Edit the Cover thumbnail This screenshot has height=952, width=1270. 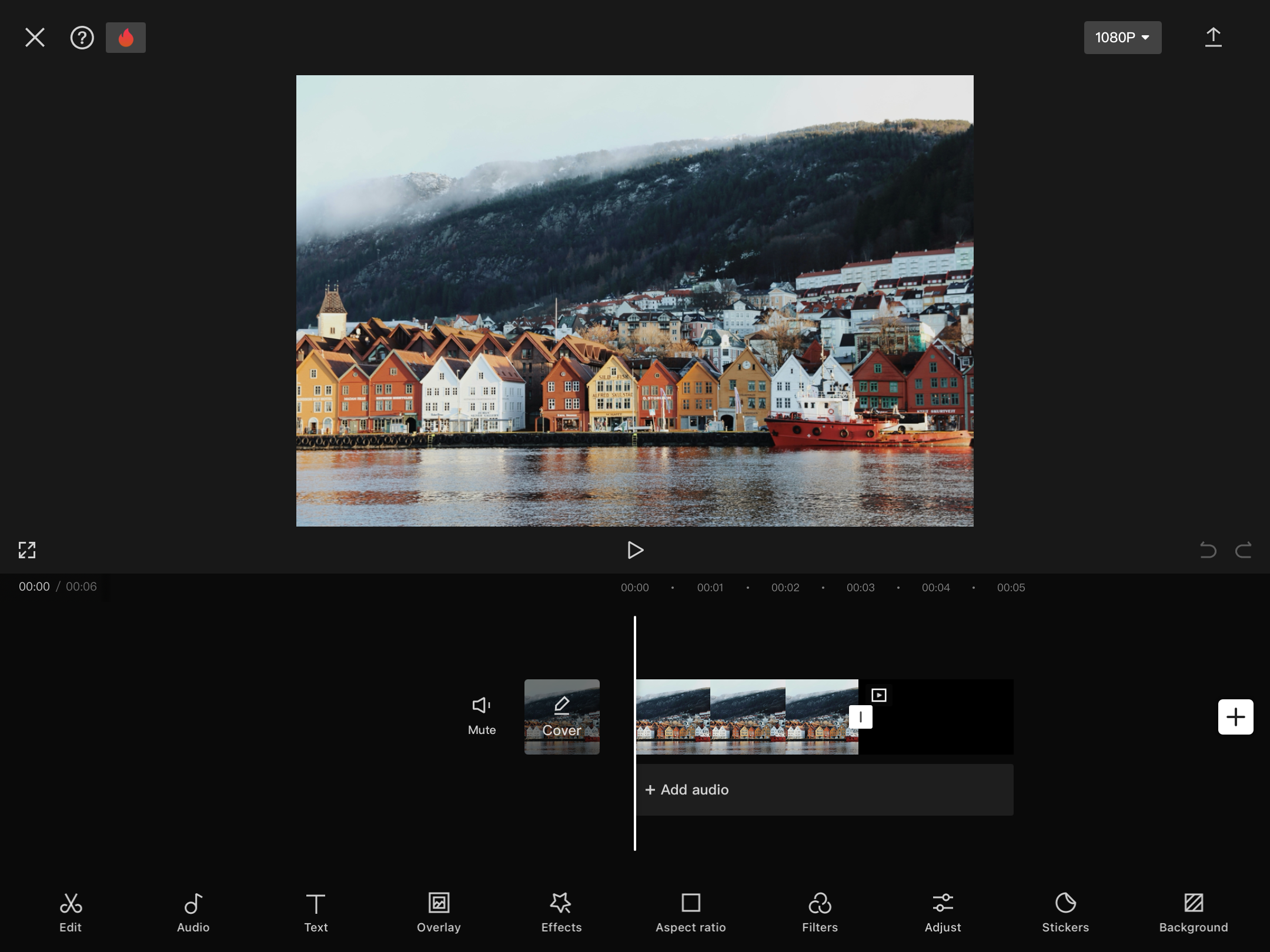click(562, 717)
